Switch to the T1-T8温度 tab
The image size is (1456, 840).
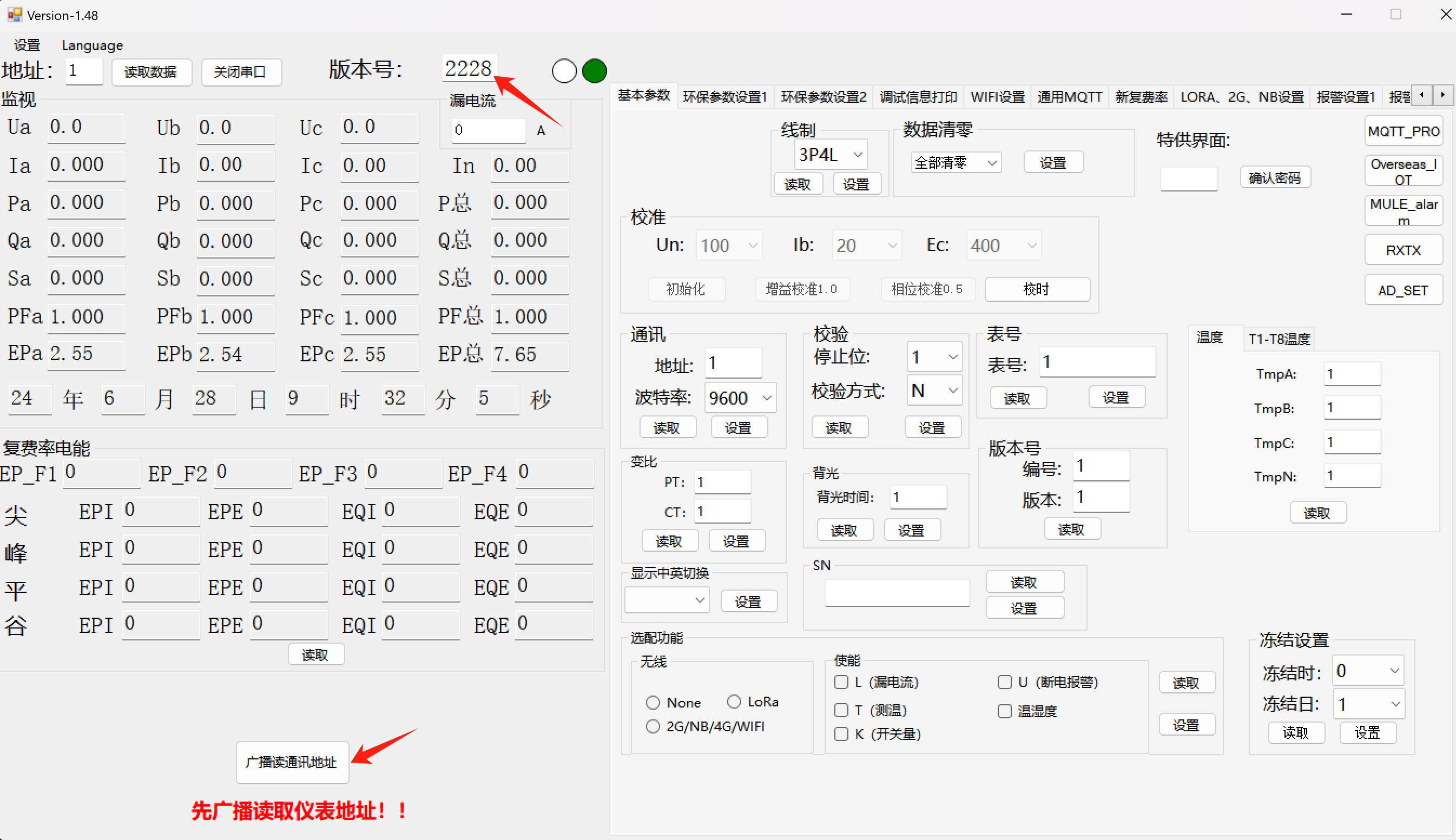click(x=1278, y=339)
